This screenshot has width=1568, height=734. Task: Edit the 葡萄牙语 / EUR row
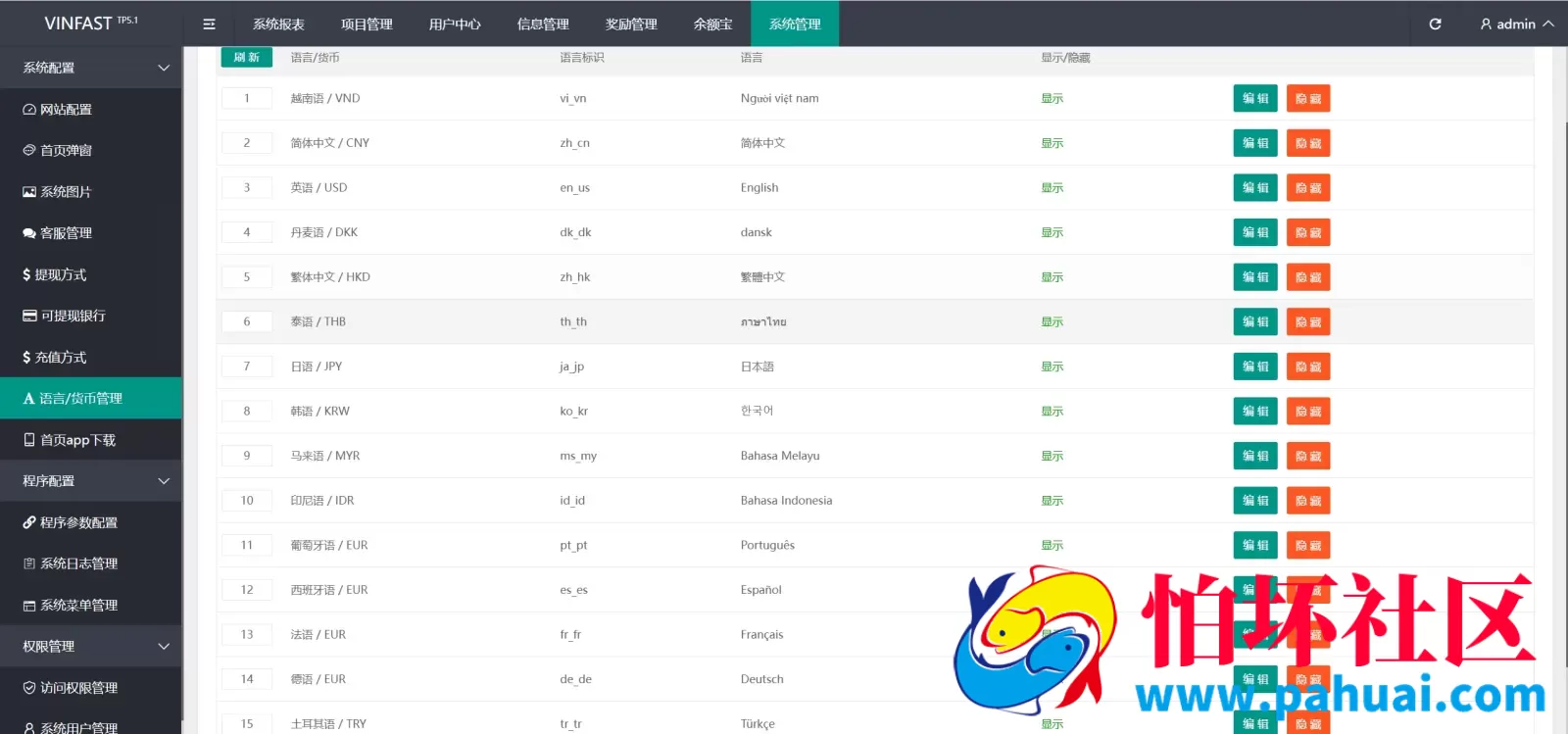click(x=1255, y=545)
